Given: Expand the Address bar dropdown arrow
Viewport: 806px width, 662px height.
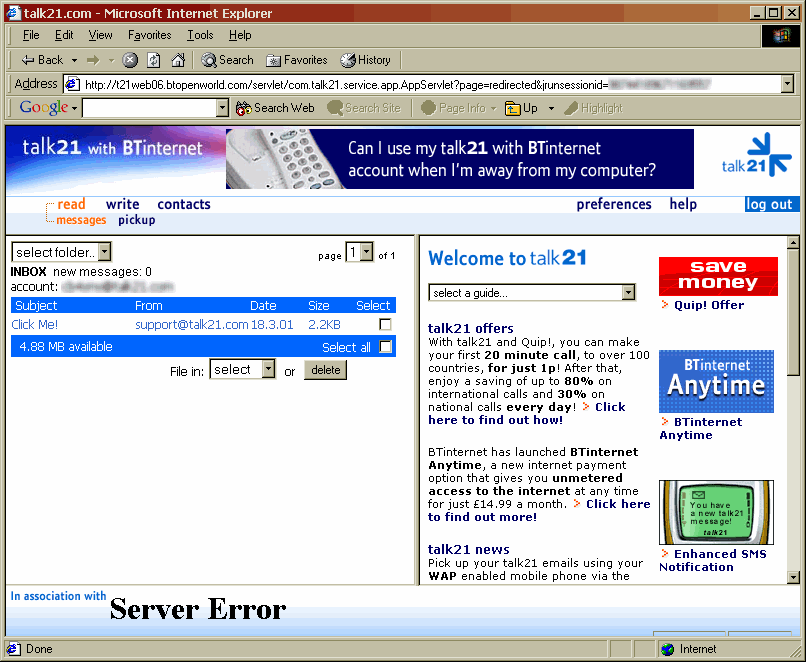Looking at the screenshot, I should pos(787,84).
